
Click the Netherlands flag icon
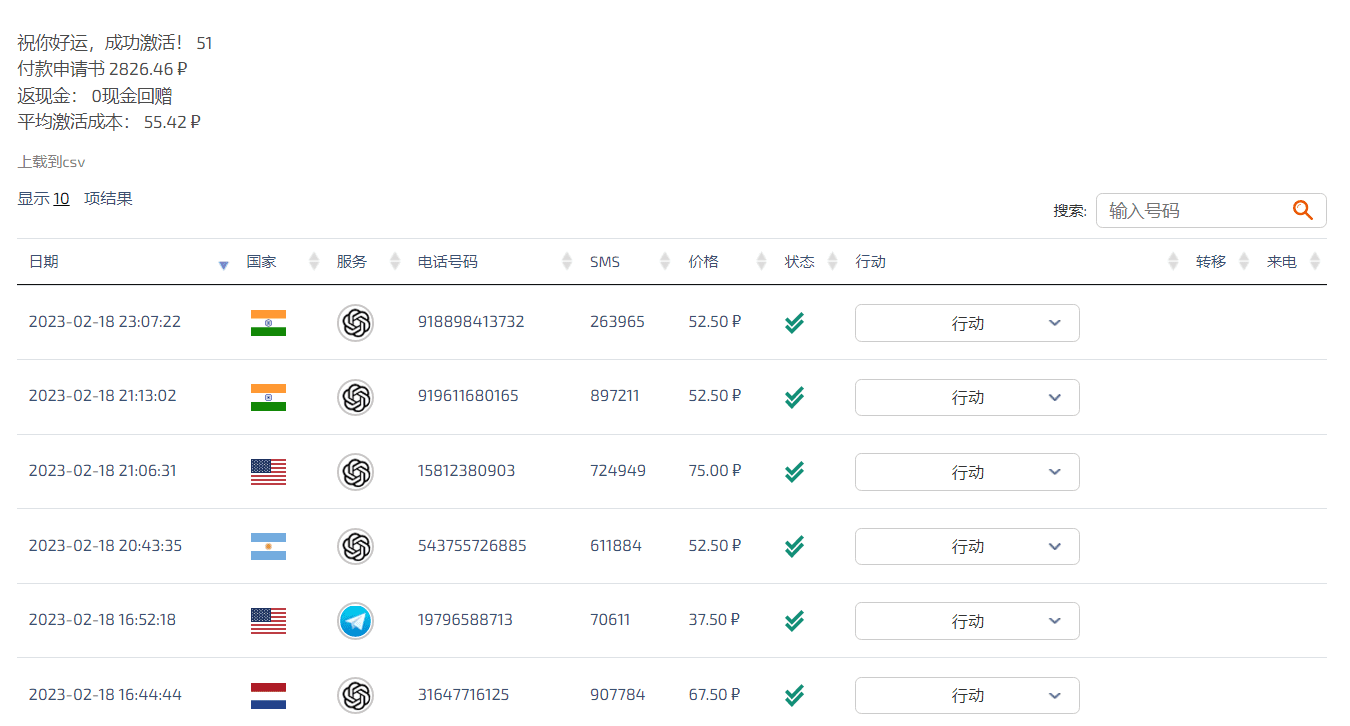pyautogui.click(x=268, y=695)
